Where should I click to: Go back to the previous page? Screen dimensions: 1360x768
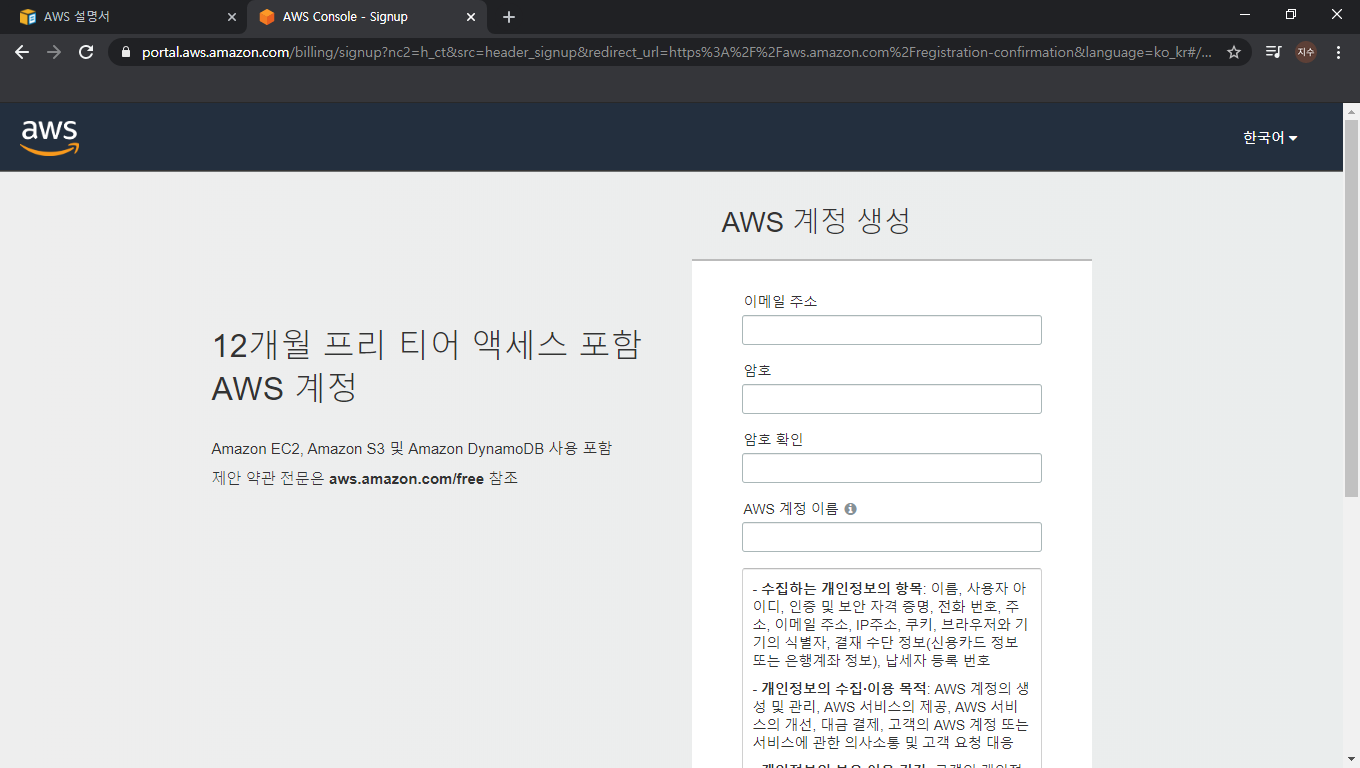point(22,52)
